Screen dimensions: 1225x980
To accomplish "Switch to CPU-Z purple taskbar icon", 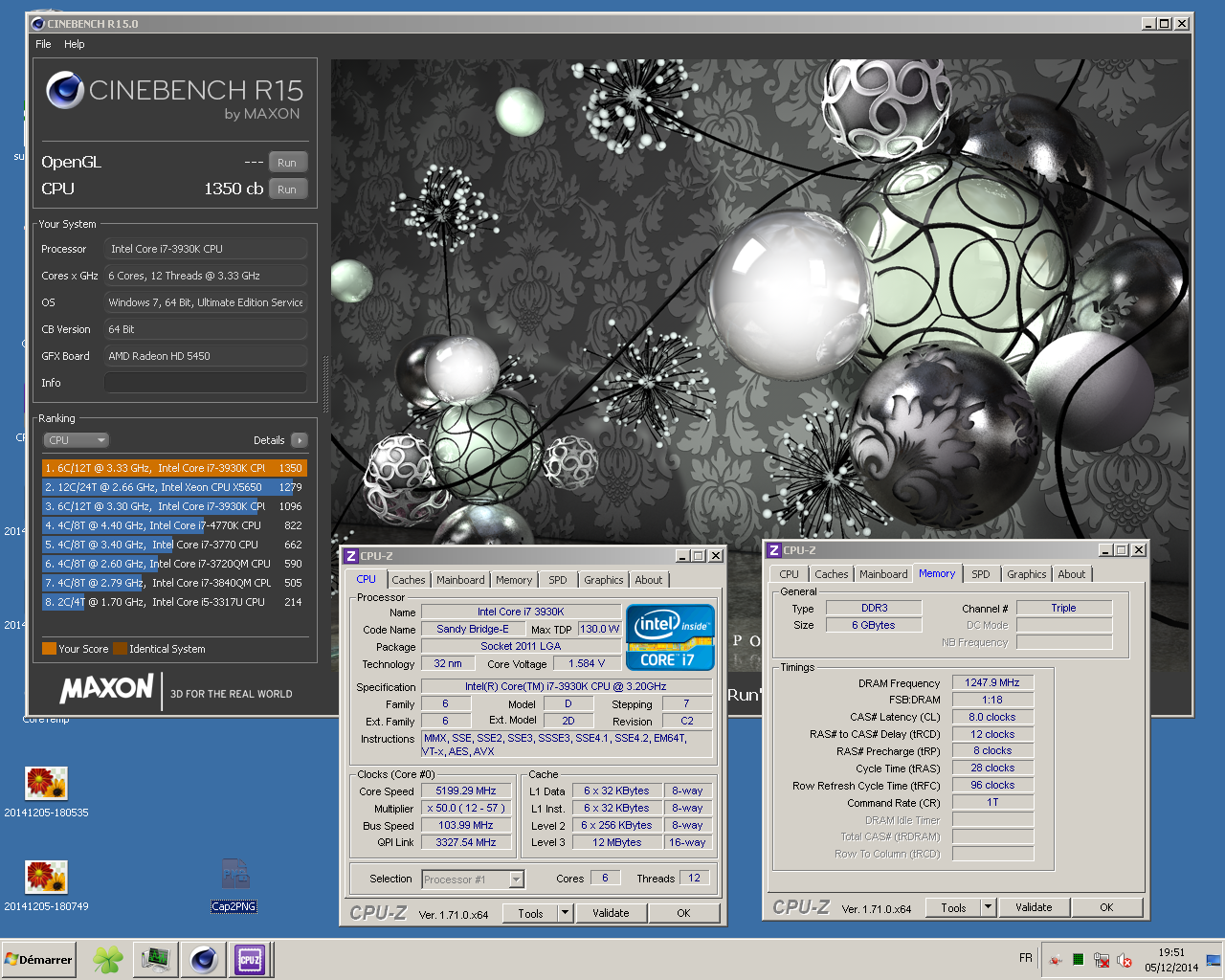I will click(x=250, y=960).
